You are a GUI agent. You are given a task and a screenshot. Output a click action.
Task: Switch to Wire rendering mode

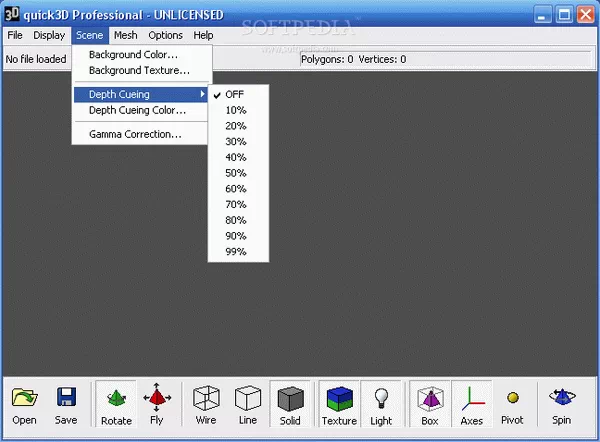tap(206, 404)
